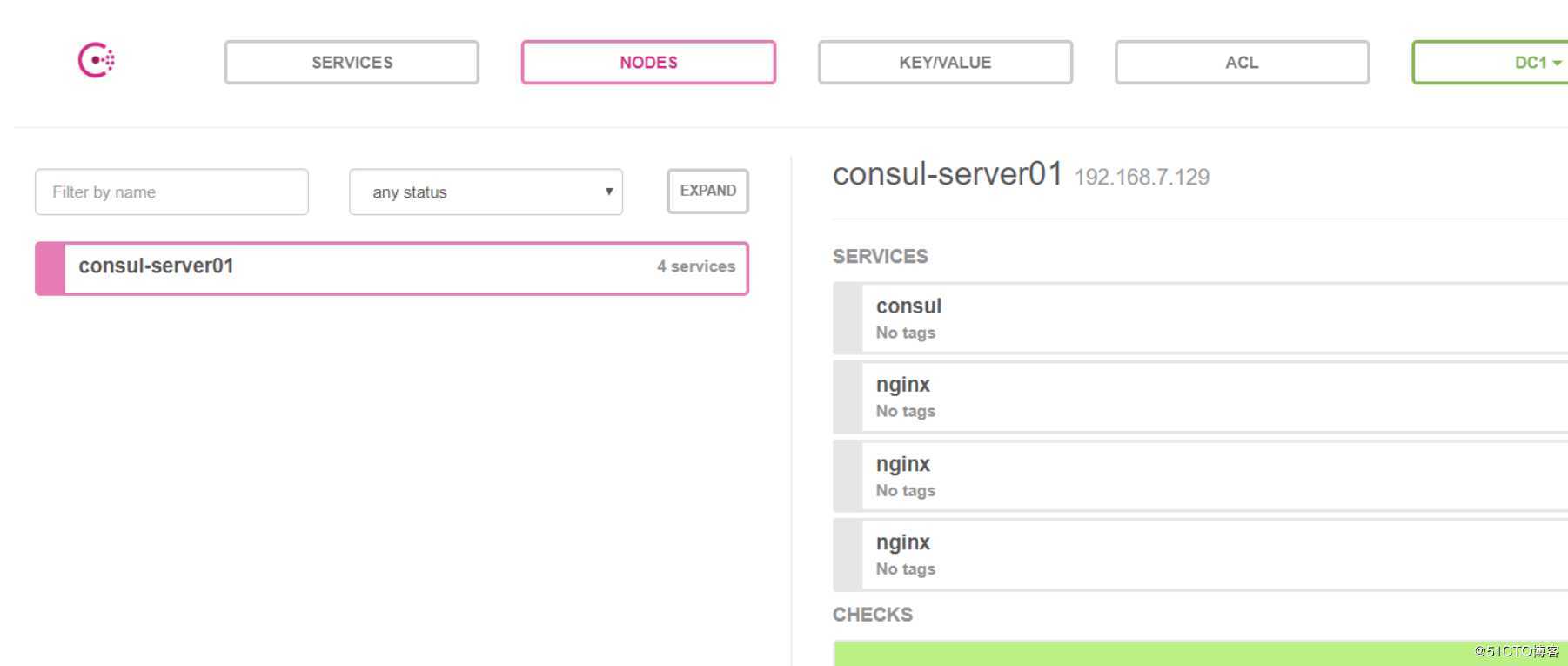This screenshot has height=666, width=1568.
Task: Click the IP address 192.168.7.129
Action: [1142, 178]
